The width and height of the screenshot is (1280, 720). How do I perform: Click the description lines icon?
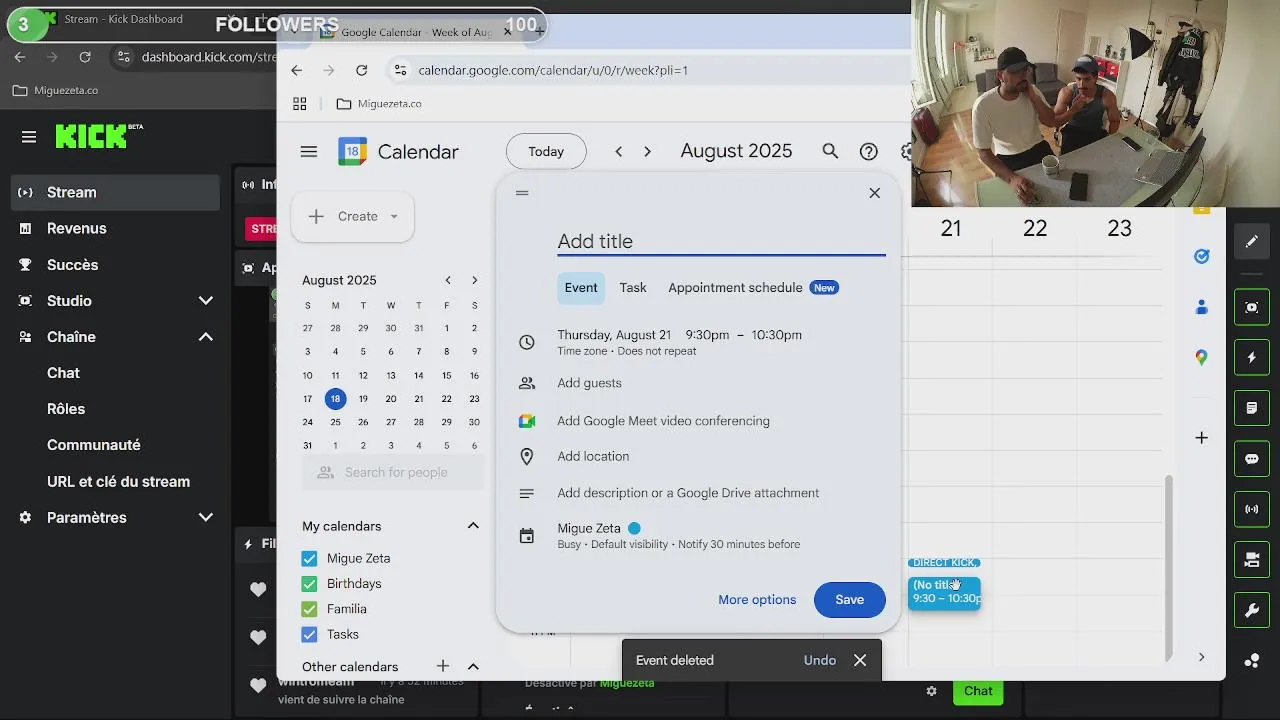click(527, 493)
